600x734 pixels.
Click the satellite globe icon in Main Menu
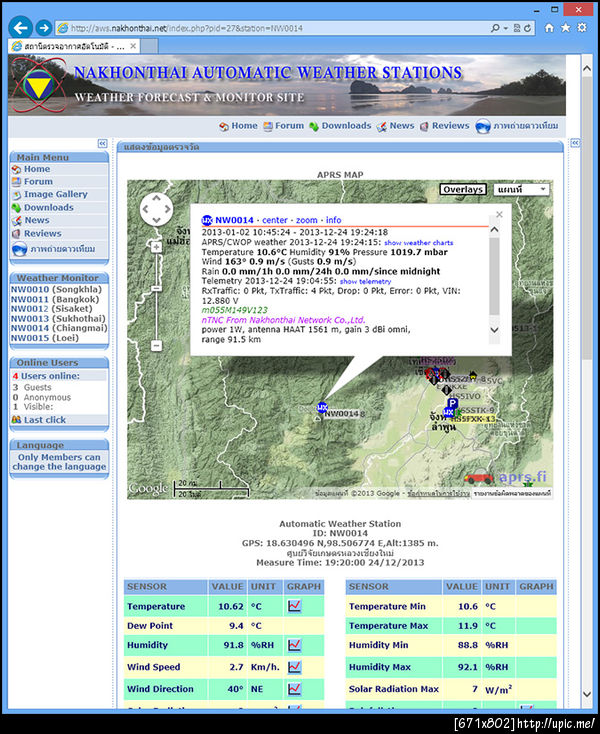click(19, 249)
